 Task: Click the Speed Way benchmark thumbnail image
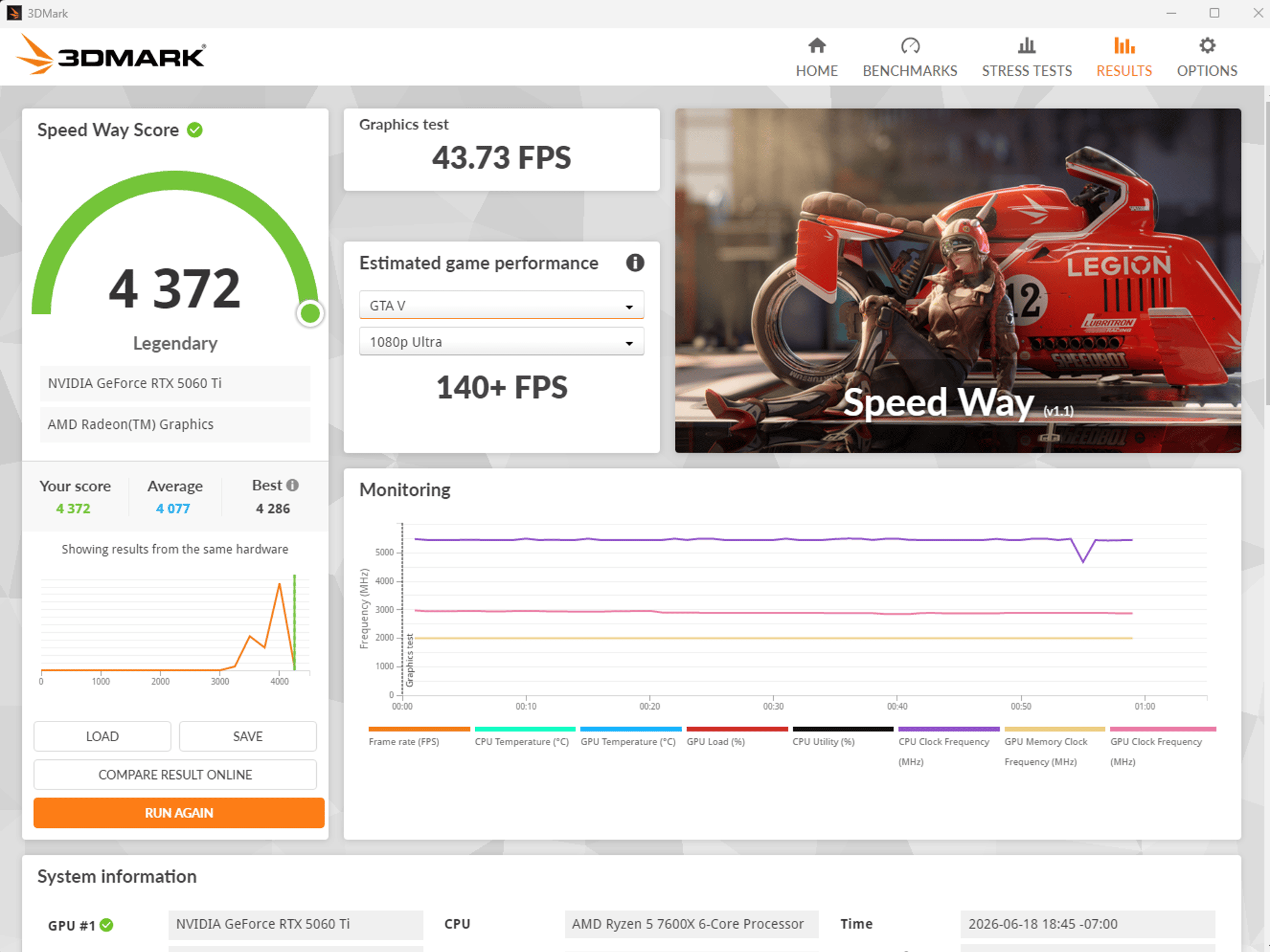tap(957, 281)
